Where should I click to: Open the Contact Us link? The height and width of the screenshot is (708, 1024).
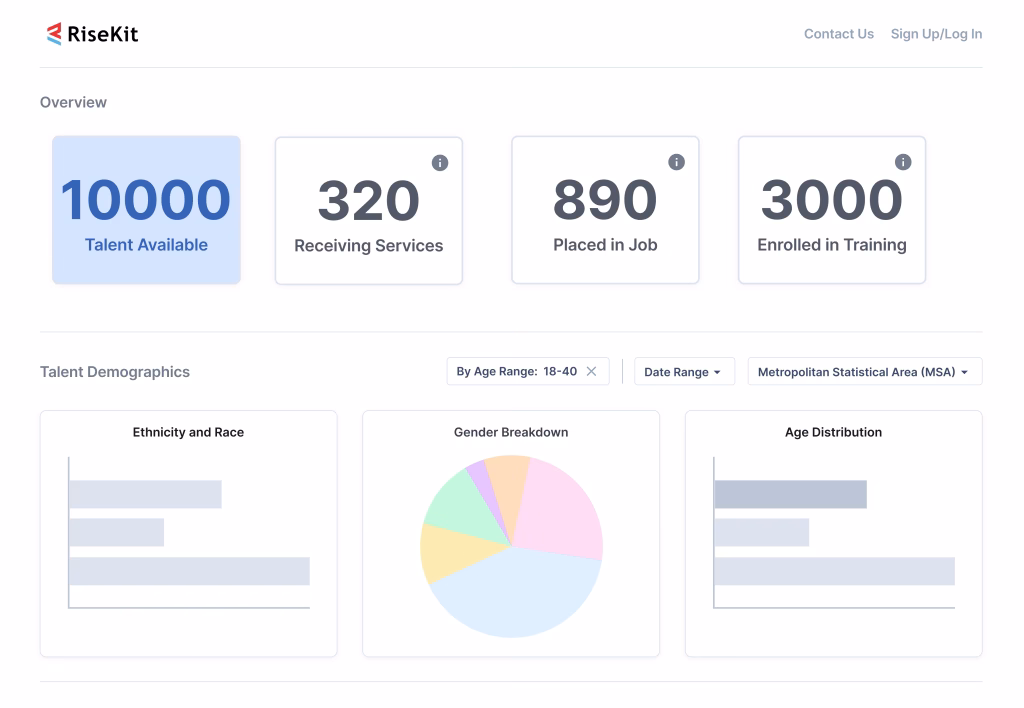tap(838, 34)
